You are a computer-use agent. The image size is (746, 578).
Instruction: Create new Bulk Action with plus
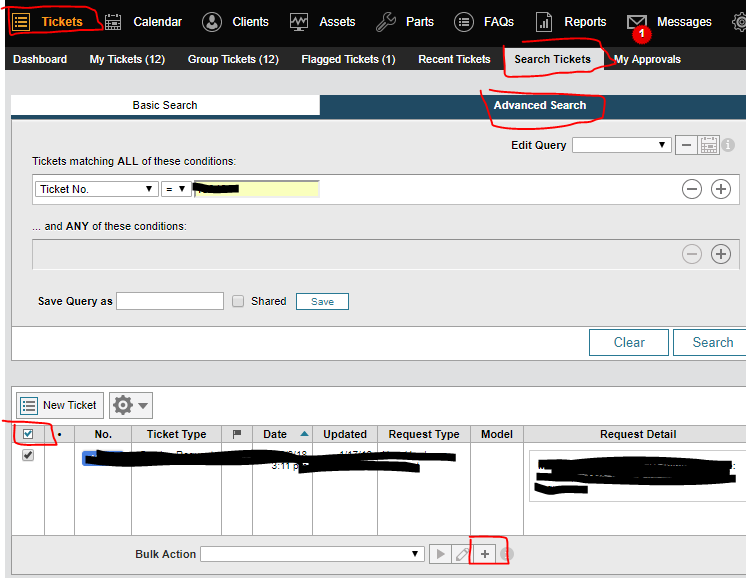point(484,554)
